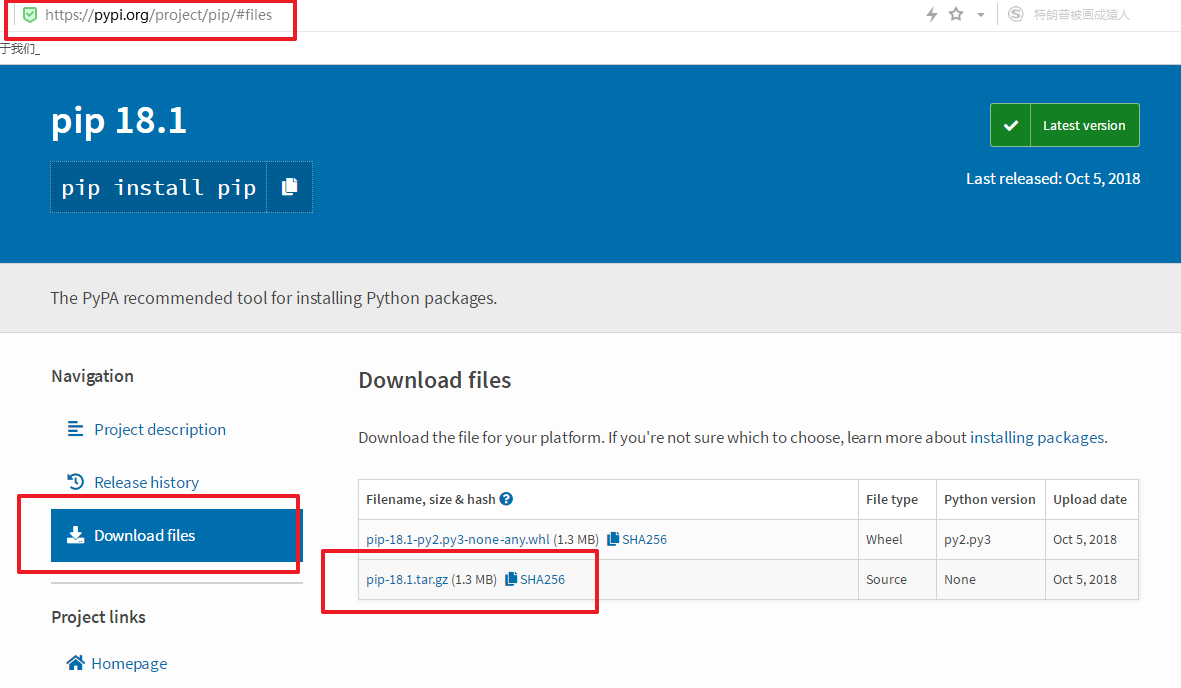Screen dimensions: 1181x688
Task: Click the Download files tray icon
Action: coord(75,535)
